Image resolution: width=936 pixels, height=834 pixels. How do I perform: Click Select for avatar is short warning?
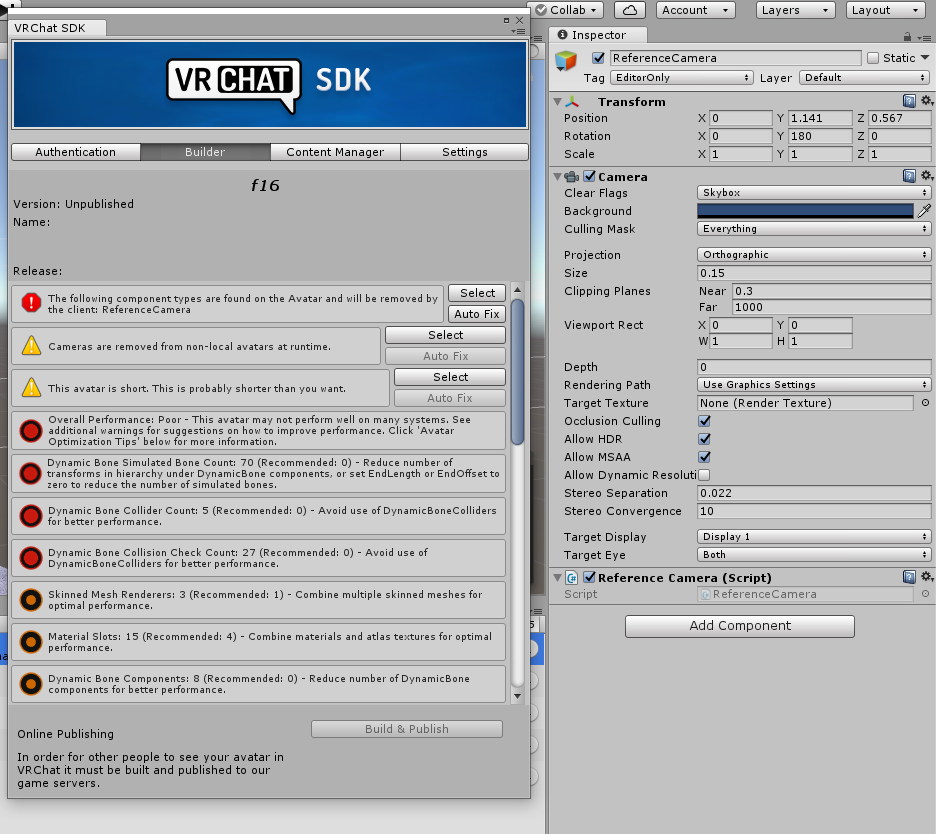click(450, 377)
